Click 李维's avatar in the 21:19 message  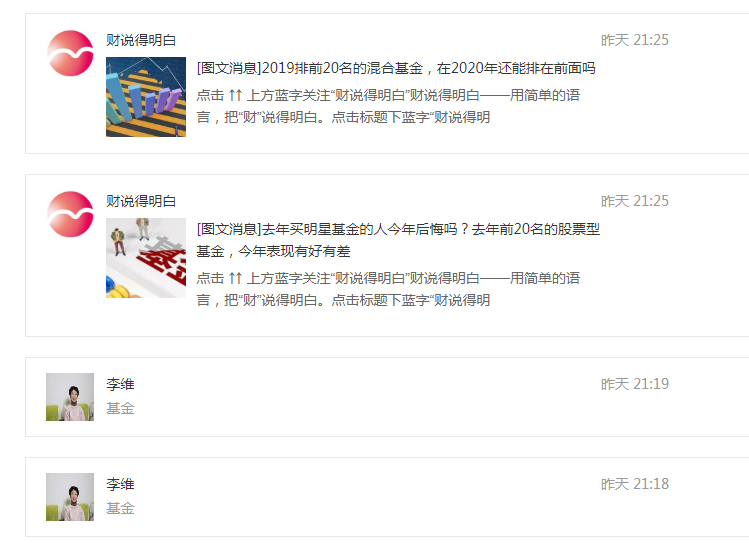[x=70, y=397]
